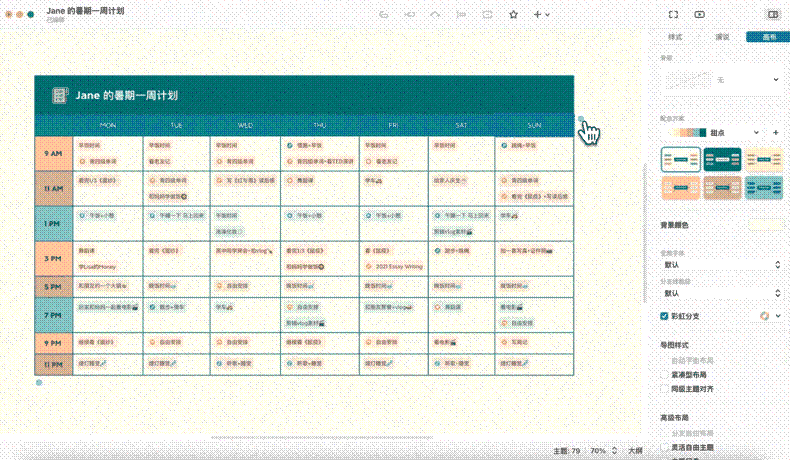
Task: Click the 背景颜色 color swatch
Action: tap(765, 224)
